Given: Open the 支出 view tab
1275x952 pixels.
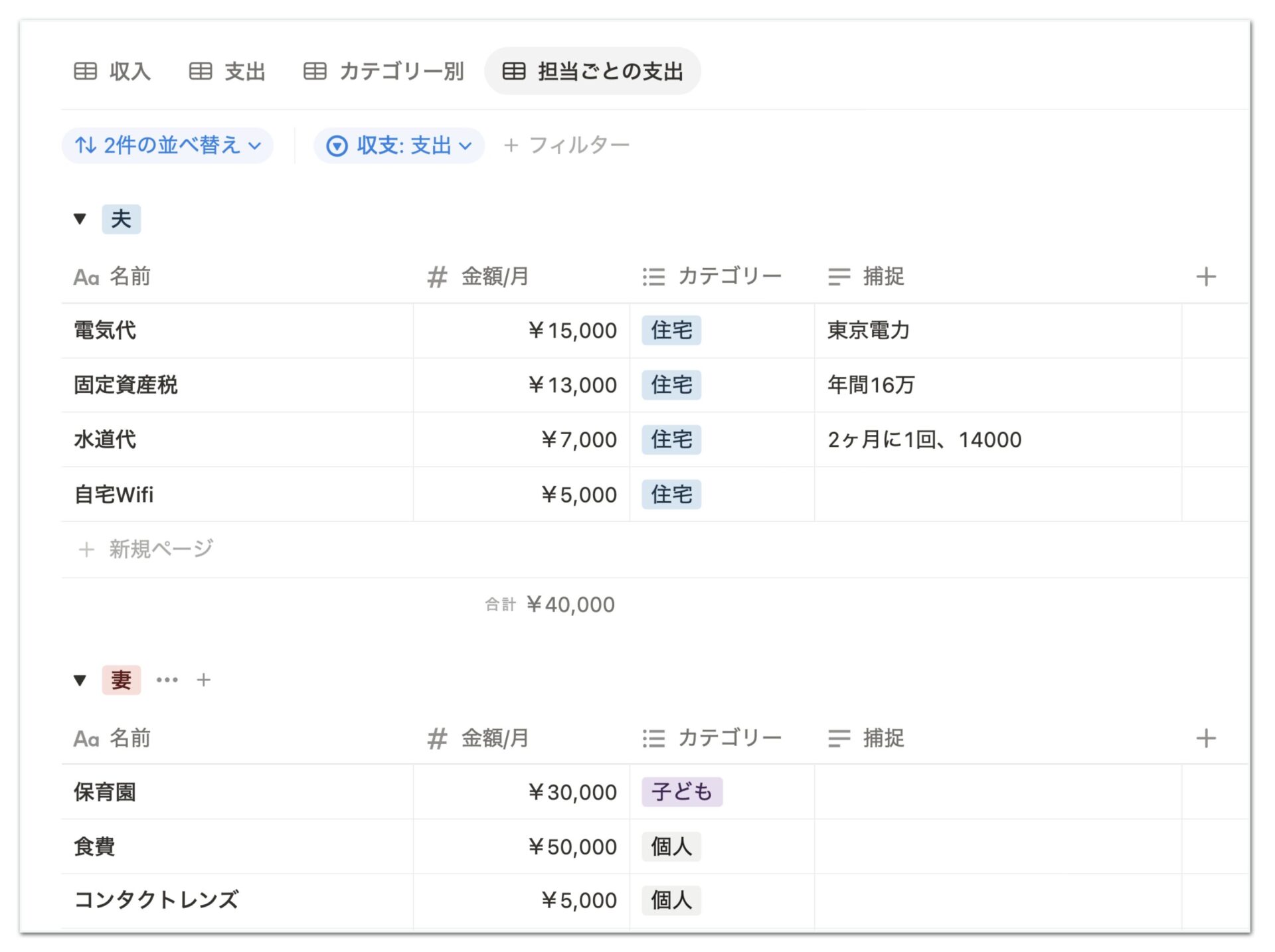Looking at the screenshot, I should [x=227, y=71].
